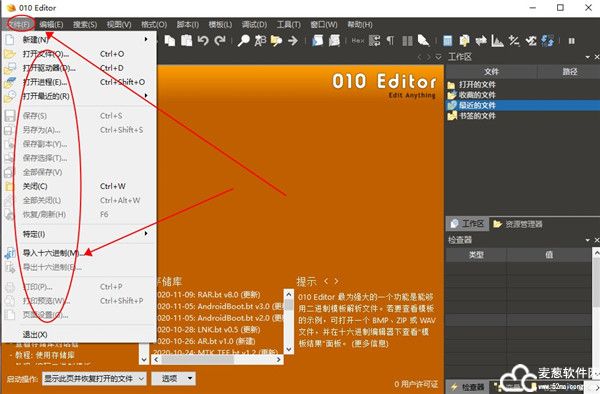Click the Open Drive icon in File menu

pyautogui.click(x=10, y=68)
